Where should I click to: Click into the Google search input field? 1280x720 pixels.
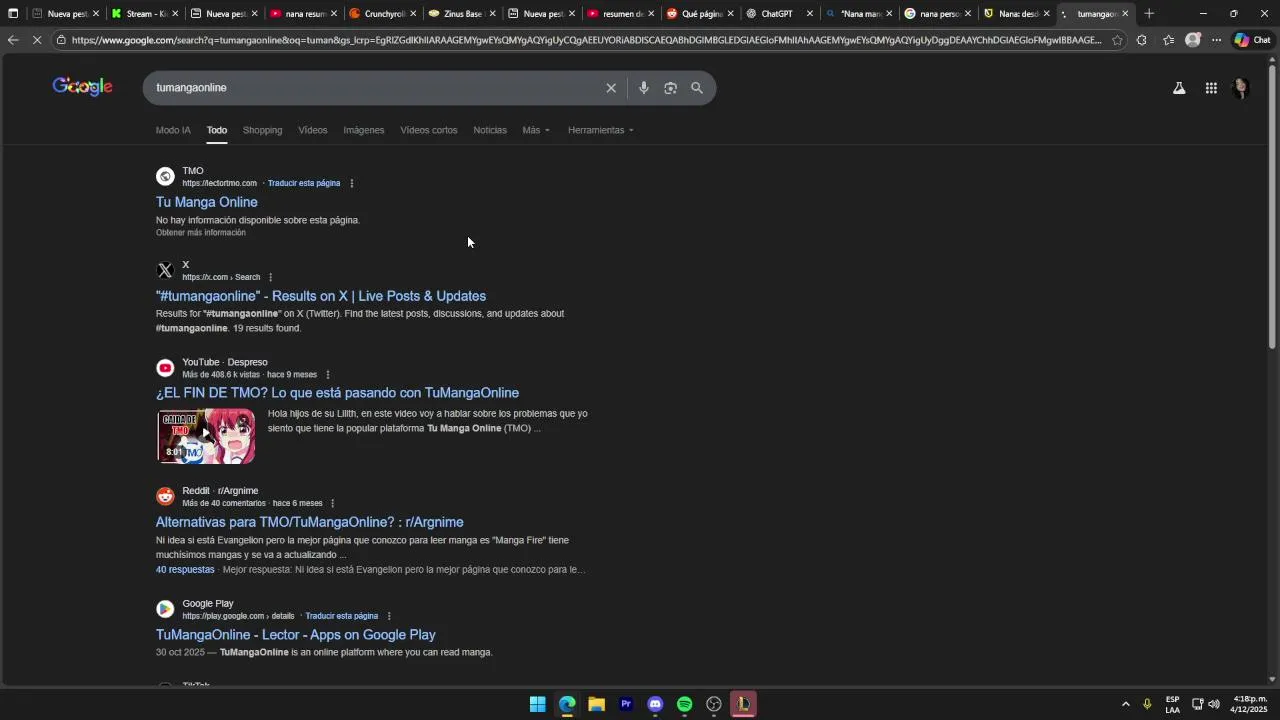[375, 88]
